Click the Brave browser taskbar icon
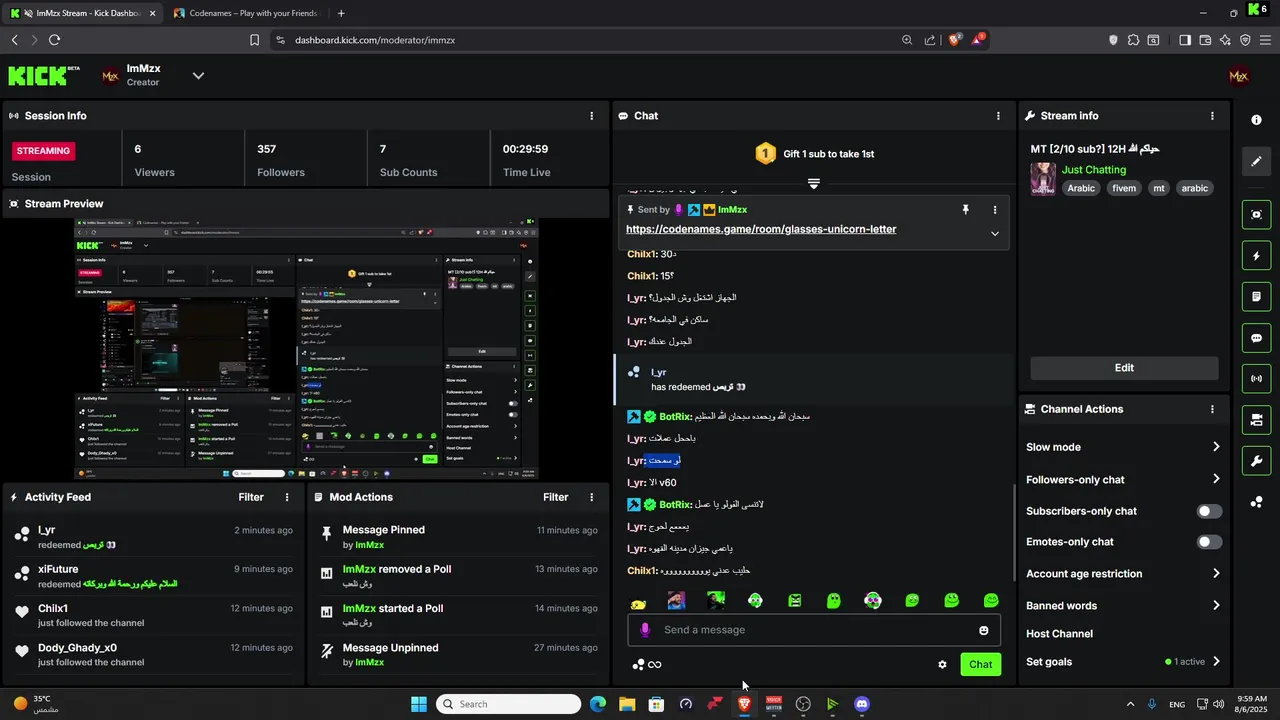Screen dimensions: 1280x720 [x=744, y=704]
